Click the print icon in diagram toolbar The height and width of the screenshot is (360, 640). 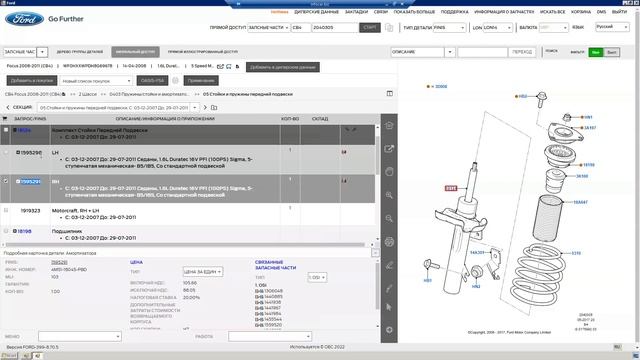click(389, 242)
